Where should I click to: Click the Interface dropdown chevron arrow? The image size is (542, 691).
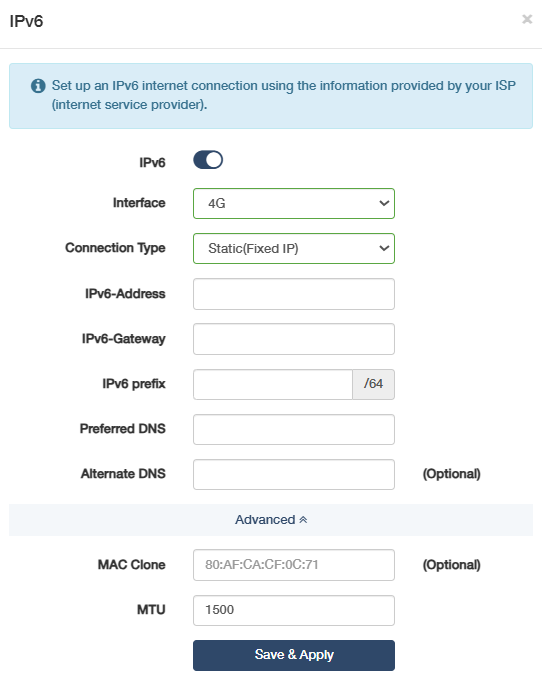click(x=384, y=203)
